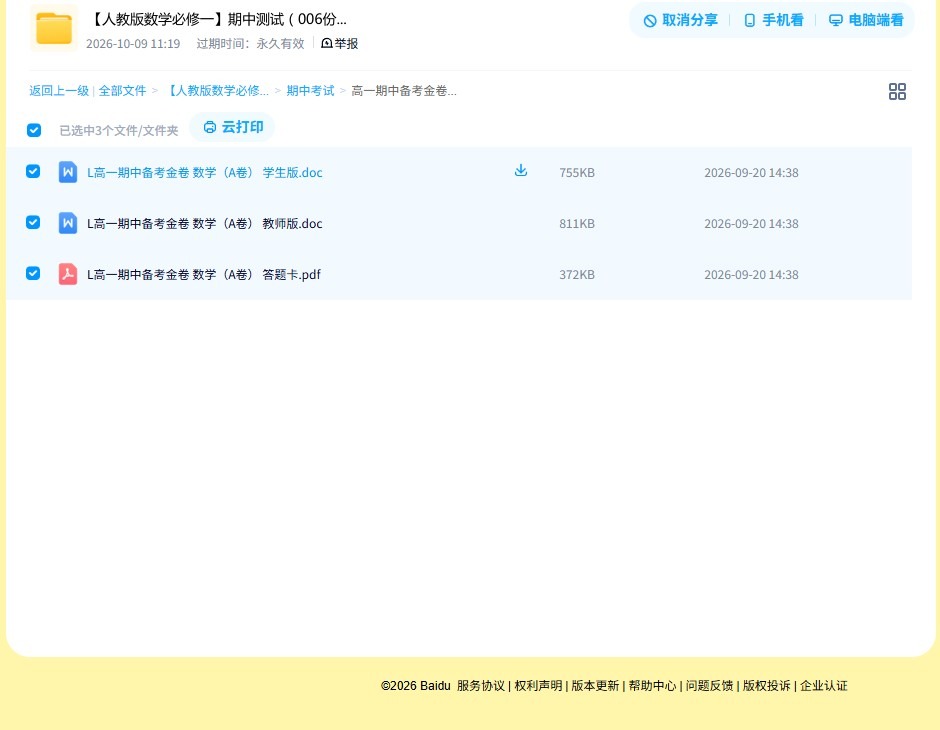
Task: Open the 版本更新 footer link
Action: [x=595, y=686]
